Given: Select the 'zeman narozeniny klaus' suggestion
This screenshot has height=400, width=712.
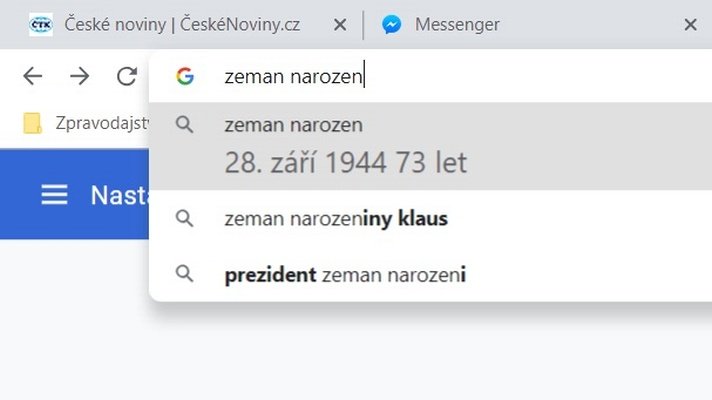Looking at the screenshot, I should [430, 218].
